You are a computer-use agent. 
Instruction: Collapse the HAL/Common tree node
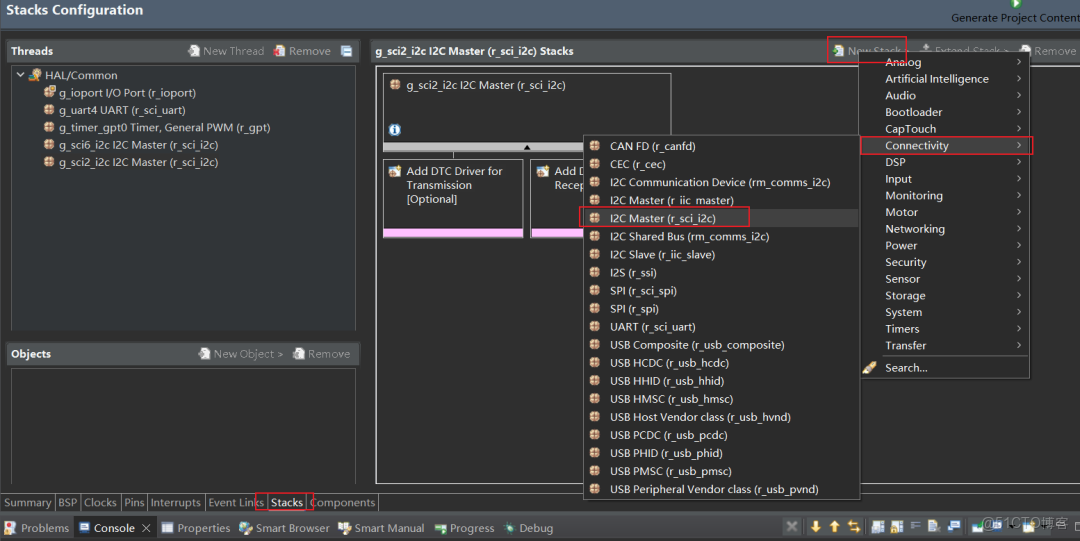coord(20,75)
